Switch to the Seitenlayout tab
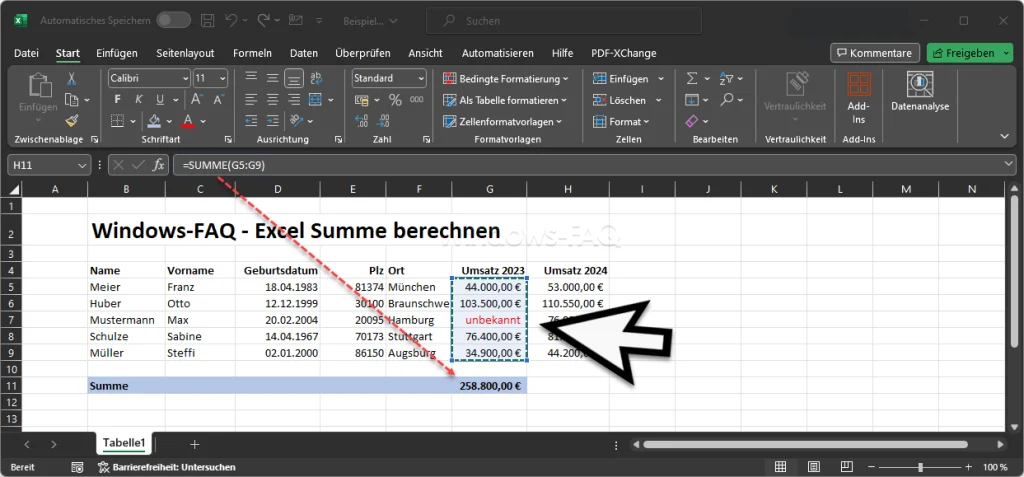1024x477 pixels. click(x=185, y=54)
